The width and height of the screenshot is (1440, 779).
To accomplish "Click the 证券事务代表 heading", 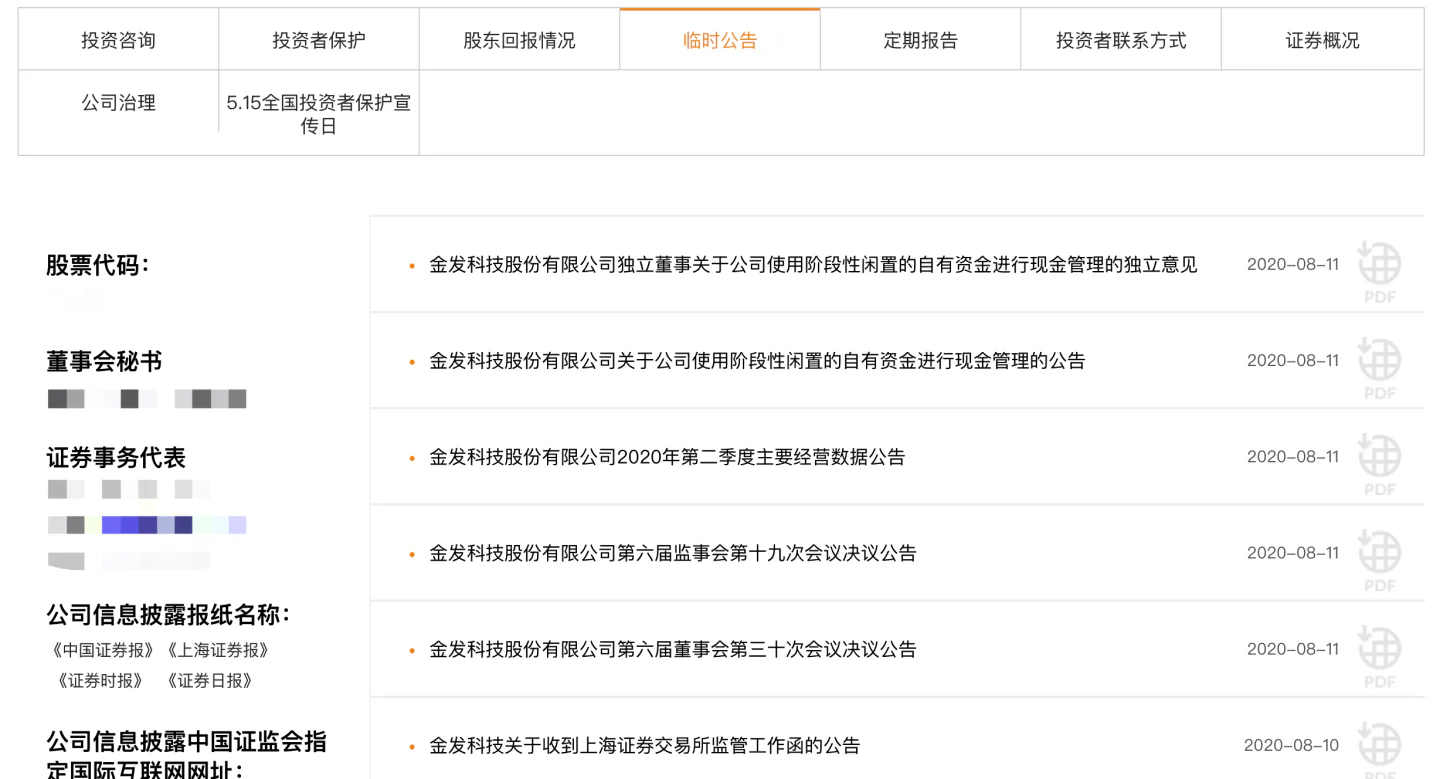I will tap(116, 458).
